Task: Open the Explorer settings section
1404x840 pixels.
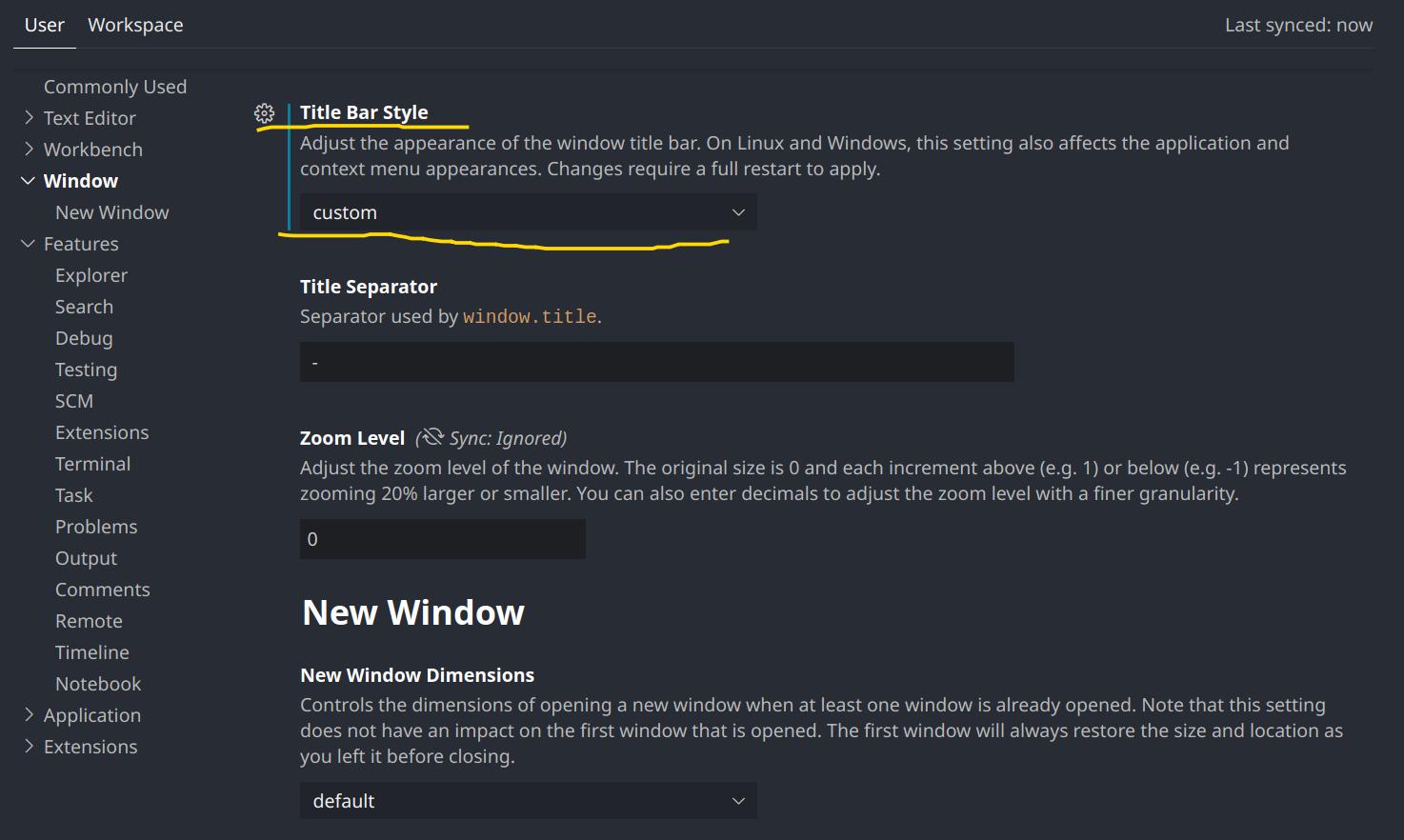Action: (x=90, y=275)
